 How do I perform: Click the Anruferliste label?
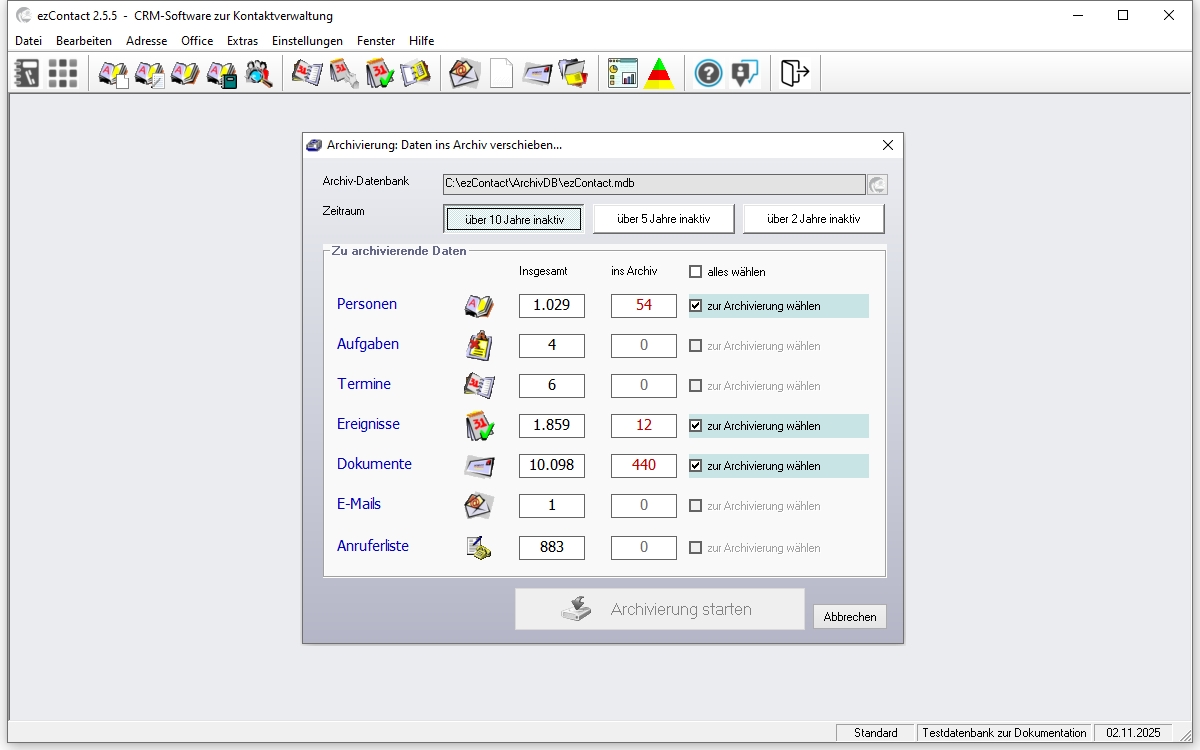[x=373, y=546]
